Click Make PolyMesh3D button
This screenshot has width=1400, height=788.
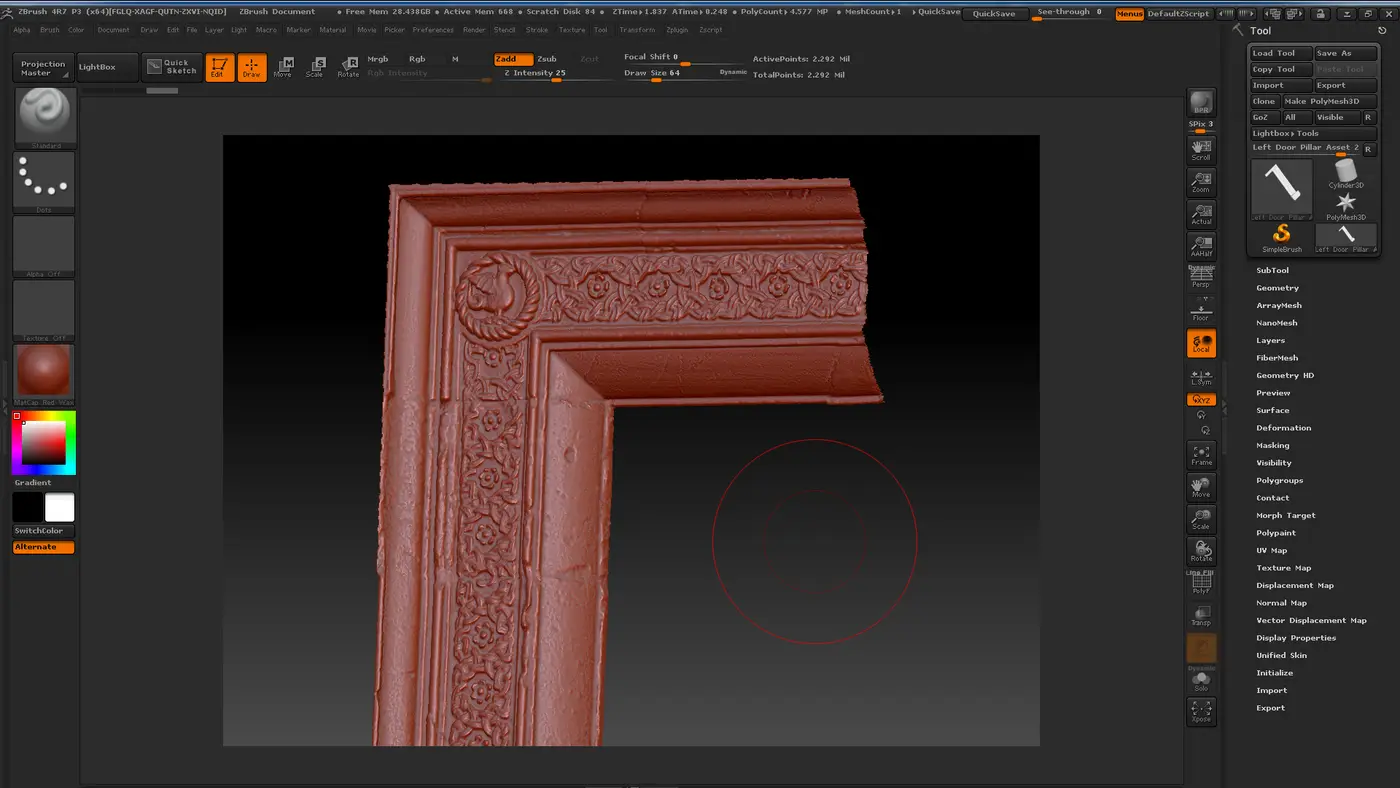pos(1329,101)
